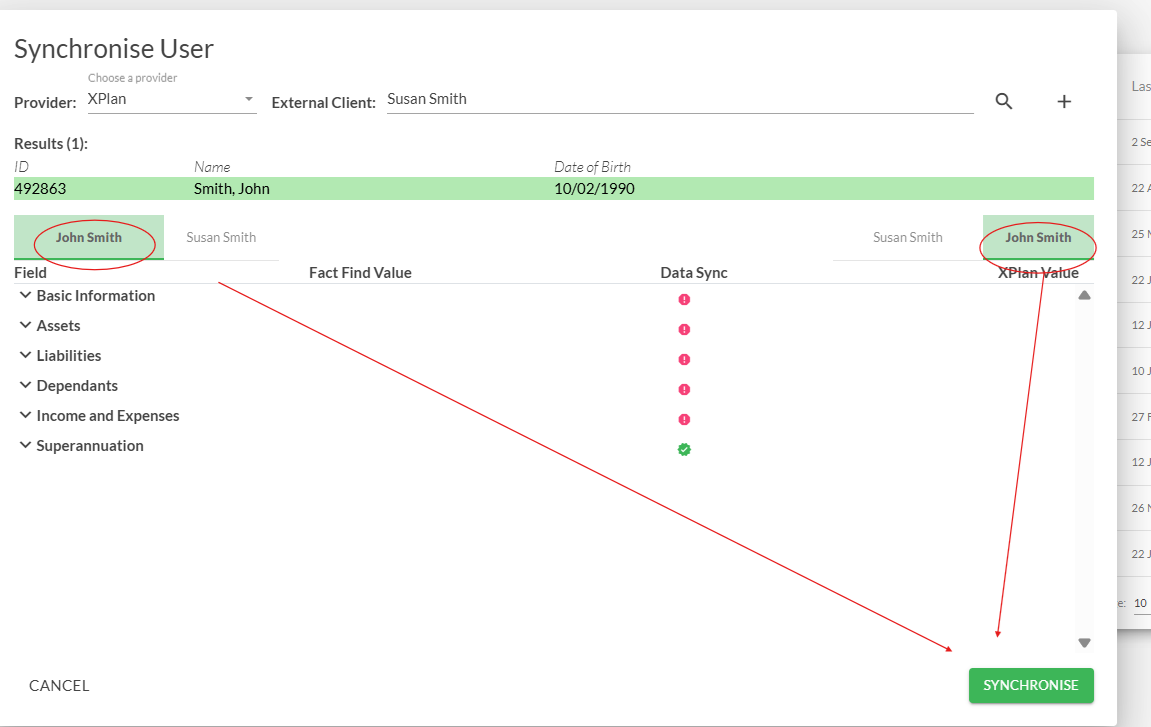Expand the Dependants section
Image resolution: width=1151 pixels, height=727 pixels.
pyautogui.click(x=25, y=386)
